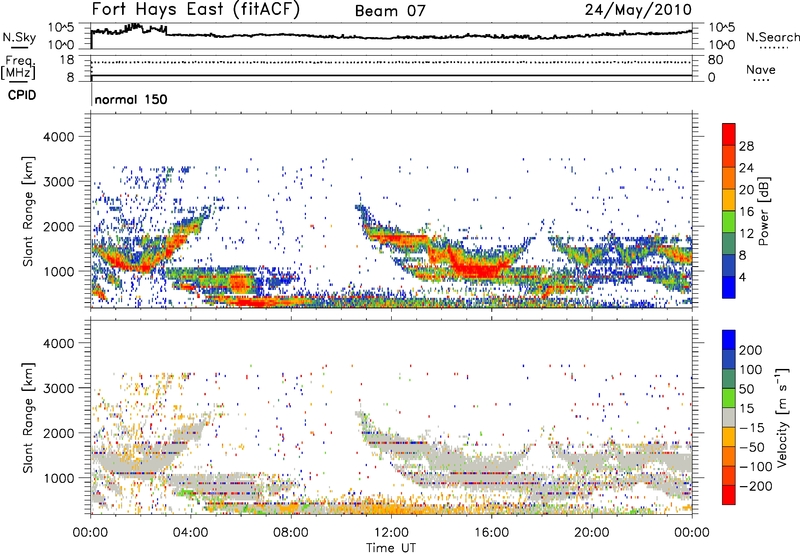The height and width of the screenshot is (554, 800).
Task: Click the 'Velocity [m s⁻¹]' color bar title
Action: (x=782, y=417)
